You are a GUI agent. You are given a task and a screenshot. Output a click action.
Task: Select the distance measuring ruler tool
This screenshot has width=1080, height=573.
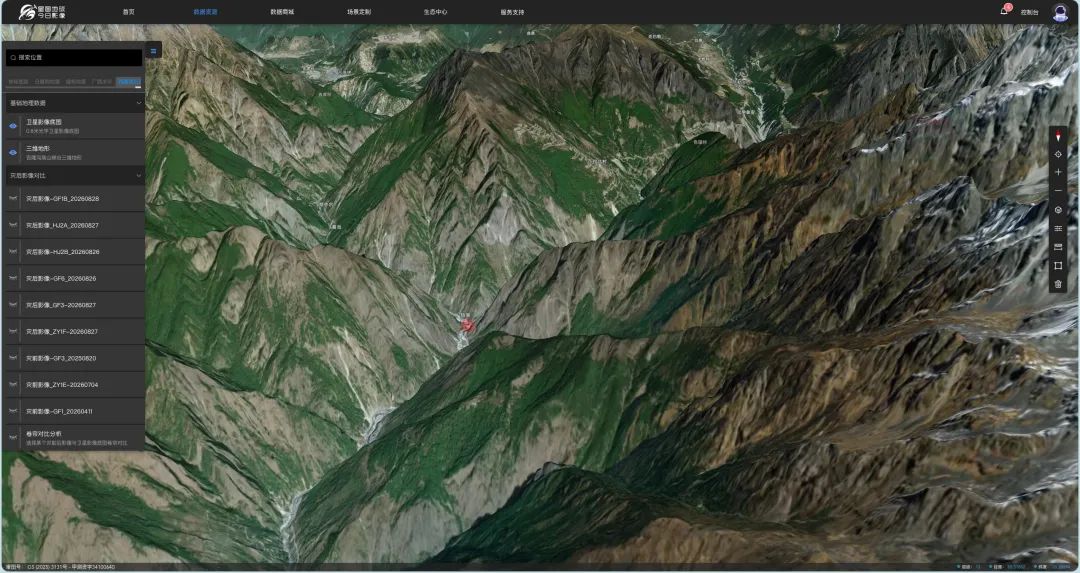pyautogui.click(x=1058, y=247)
